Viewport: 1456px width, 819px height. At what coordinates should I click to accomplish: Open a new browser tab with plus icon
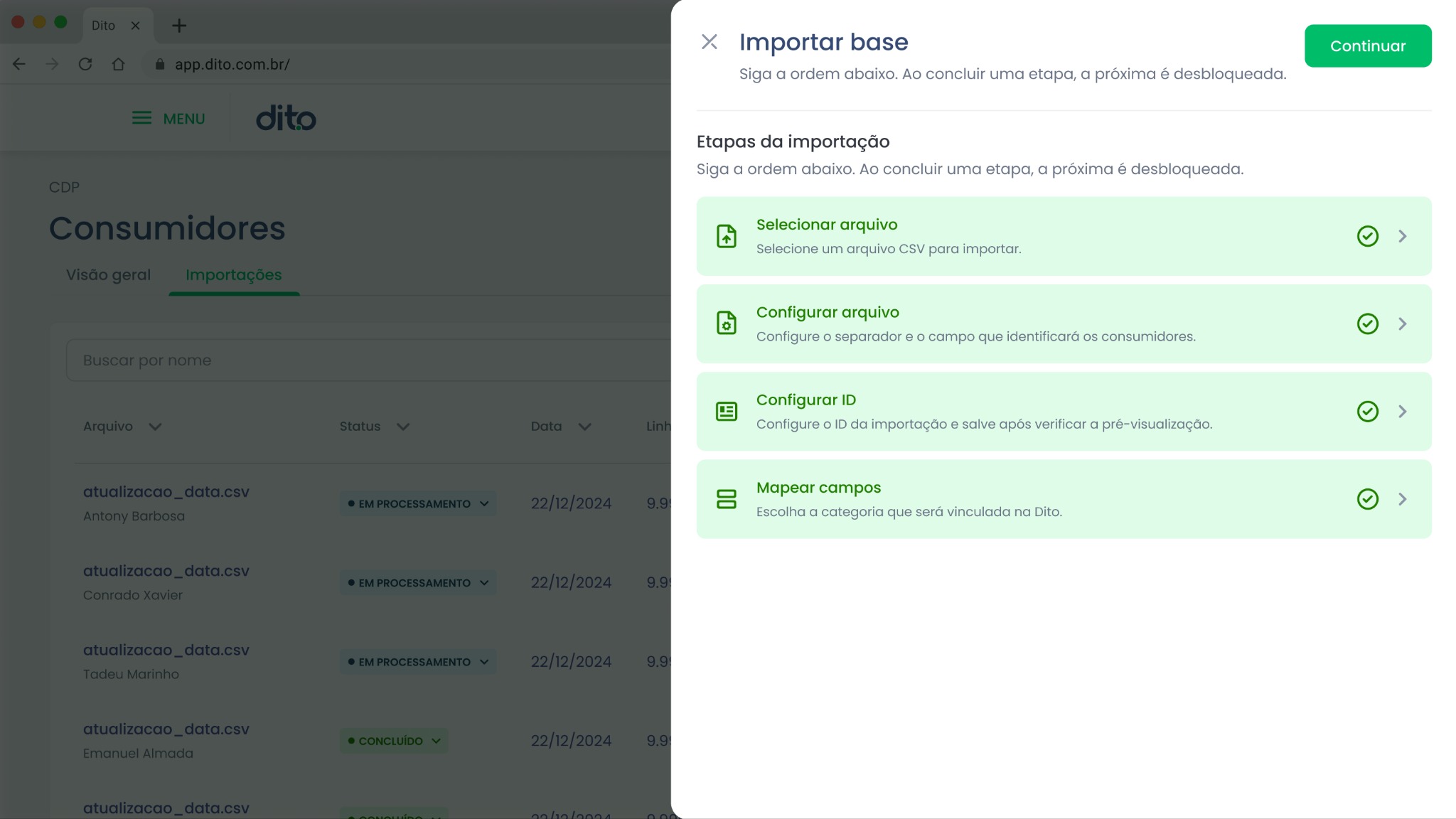pos(179,26)
